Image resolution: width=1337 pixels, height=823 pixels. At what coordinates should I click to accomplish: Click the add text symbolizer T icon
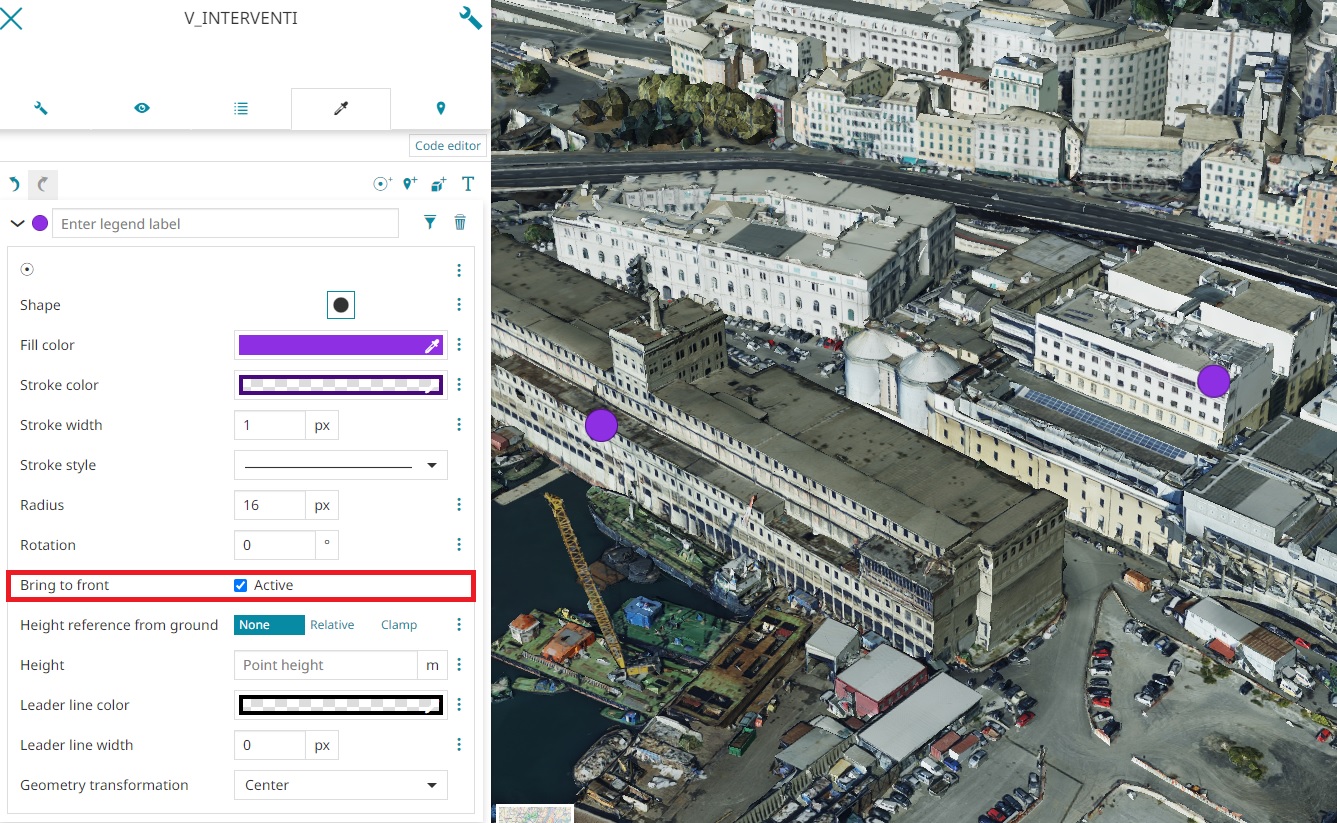tap(467, 184)
